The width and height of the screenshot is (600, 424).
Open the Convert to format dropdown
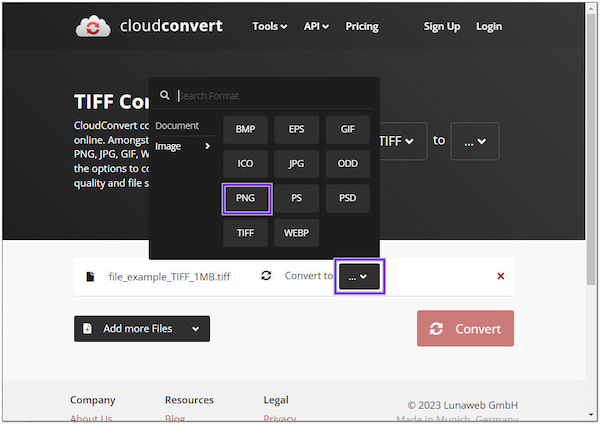[359, 276]
